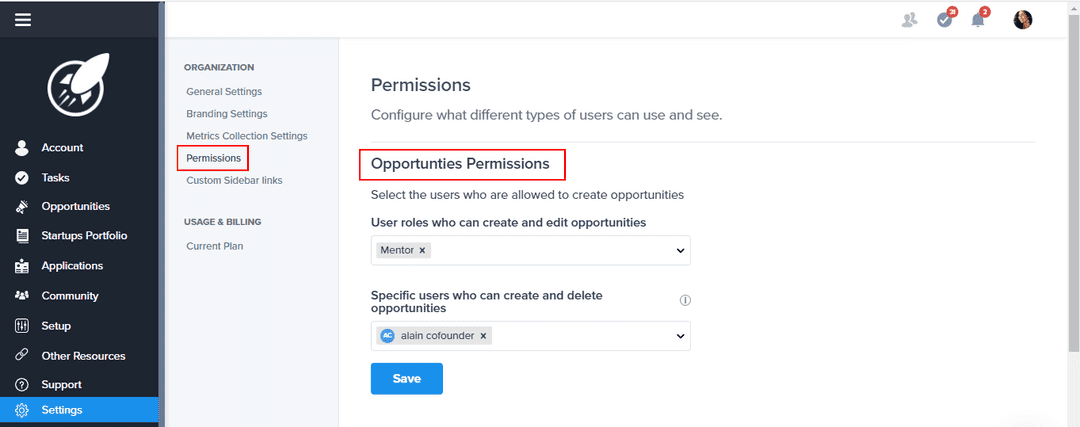The height and width of the screenshot is (427, 1080).
Task: Save the permissions settings
Action: [x=406, y=379]
